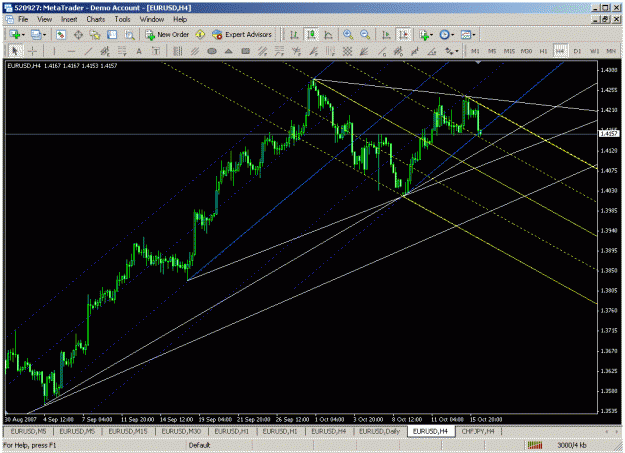Set timeframe to M1
This screenshot has width=625, height=453.
pos(475,51)
